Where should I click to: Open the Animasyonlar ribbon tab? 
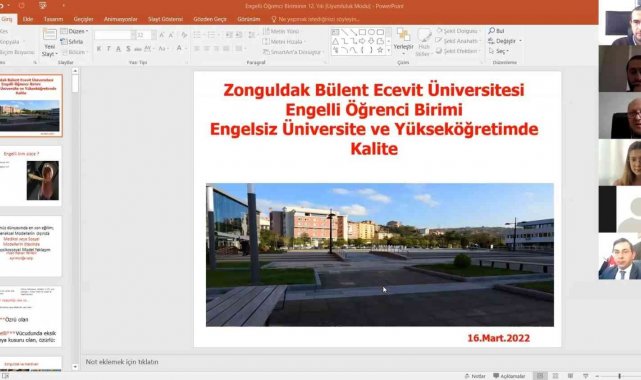coord(121,19)
